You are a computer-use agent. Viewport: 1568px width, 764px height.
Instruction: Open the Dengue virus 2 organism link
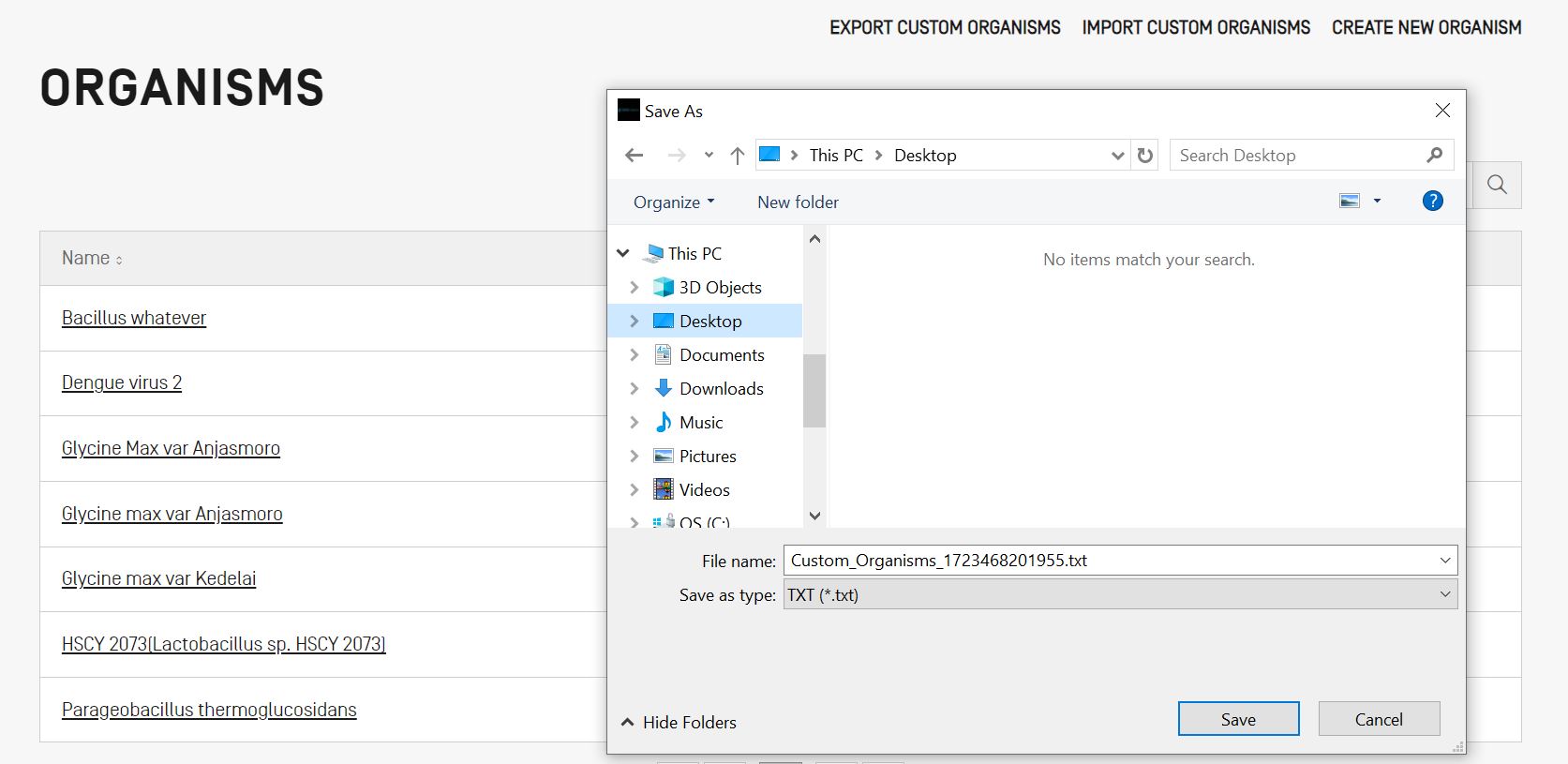coord(122,382)
